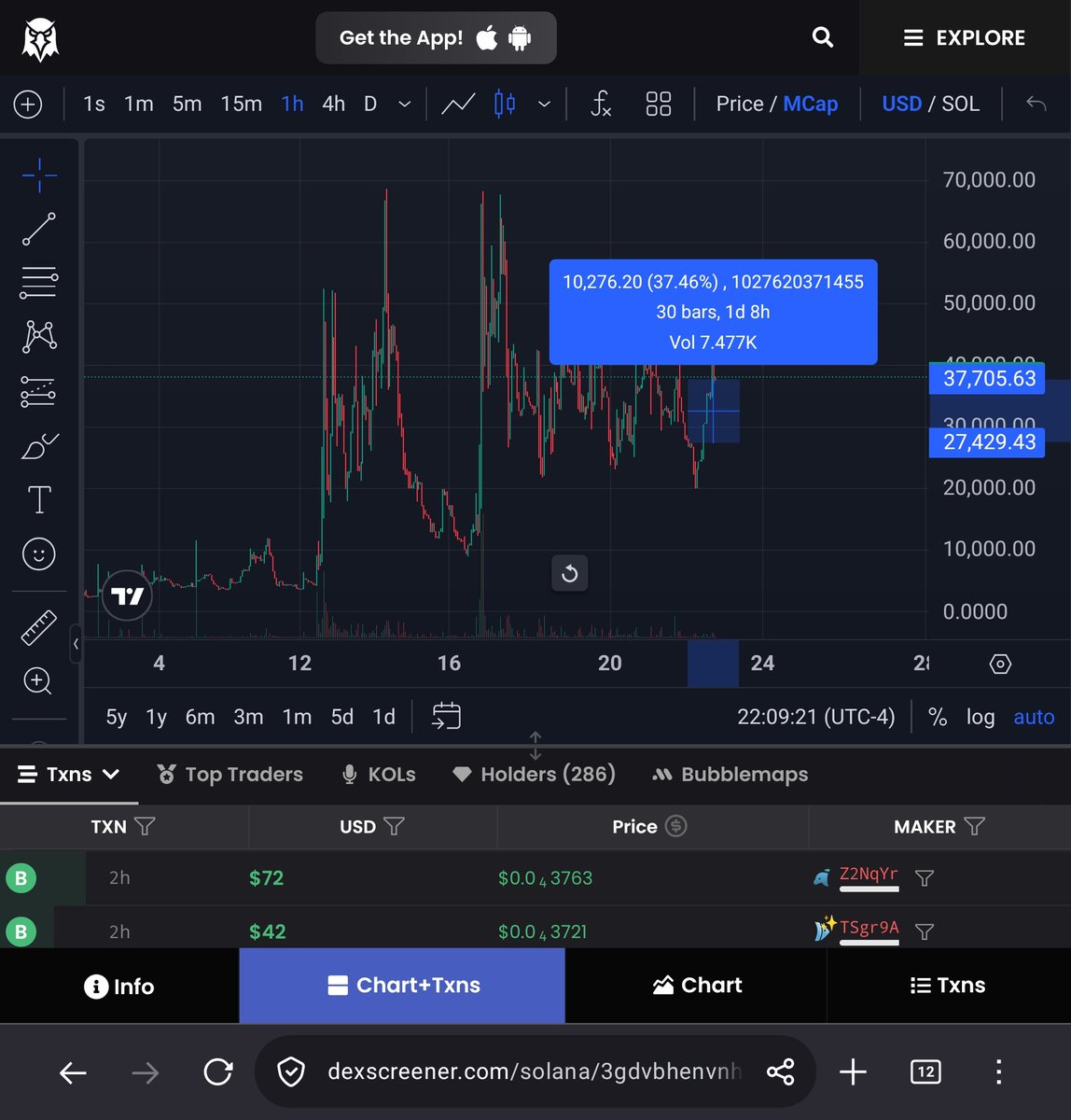
Task: Toggle the Price column dollar icon
Action: point(675,826)
